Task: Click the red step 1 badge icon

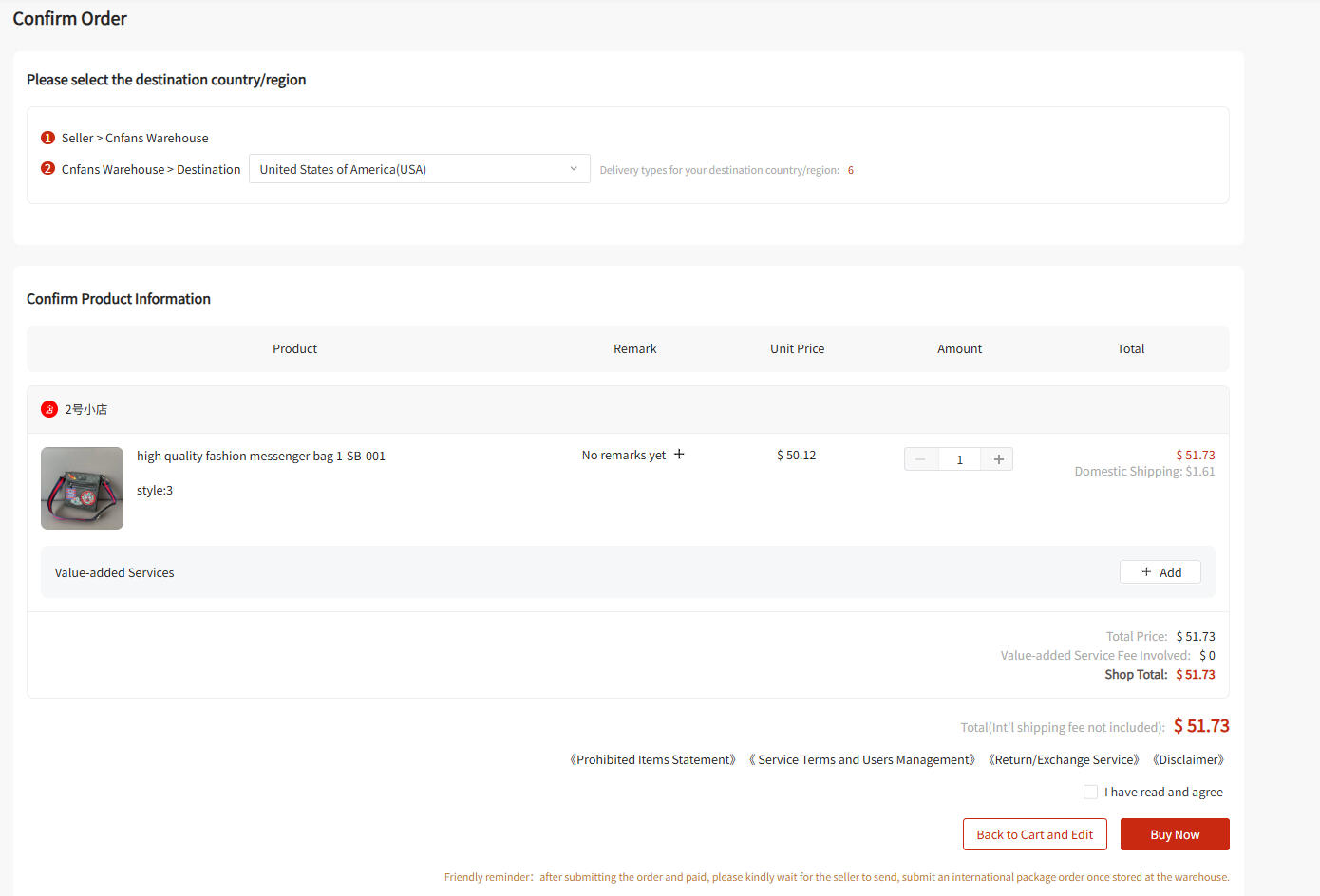Action: coord(47,138)
